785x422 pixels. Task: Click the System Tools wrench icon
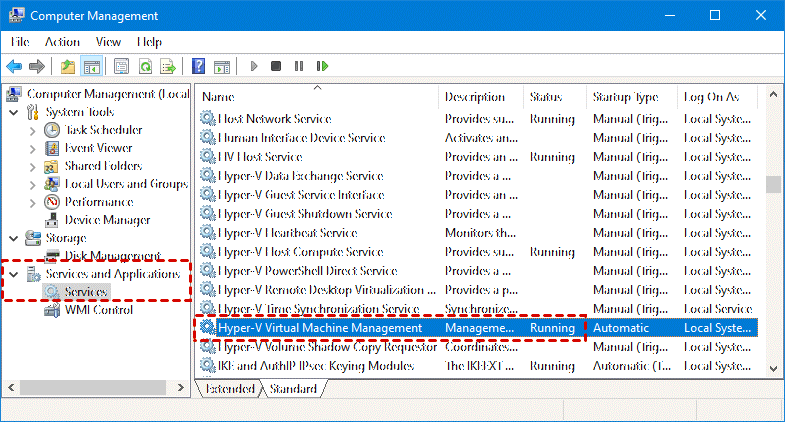tap(33, 112)
